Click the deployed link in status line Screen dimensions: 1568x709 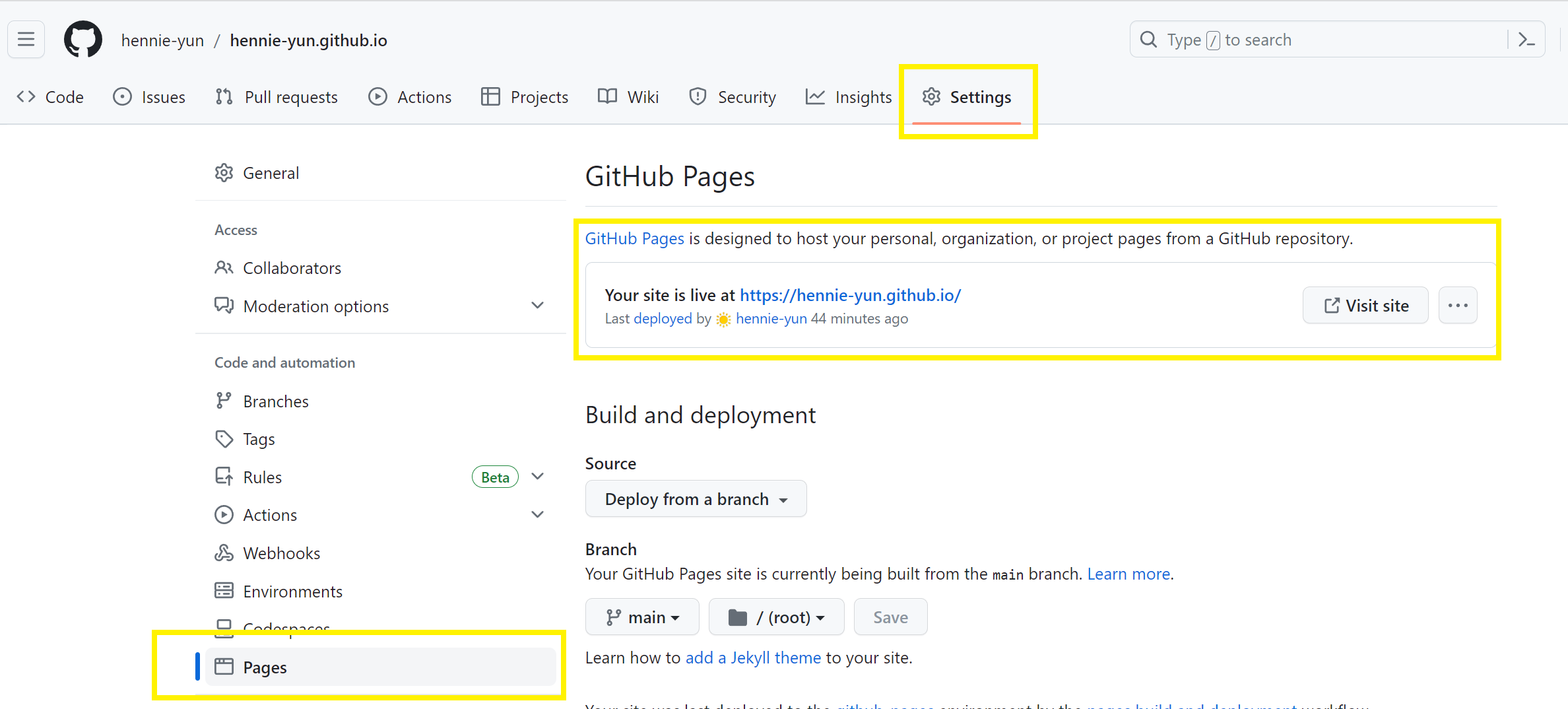click(x=663, y=318)
